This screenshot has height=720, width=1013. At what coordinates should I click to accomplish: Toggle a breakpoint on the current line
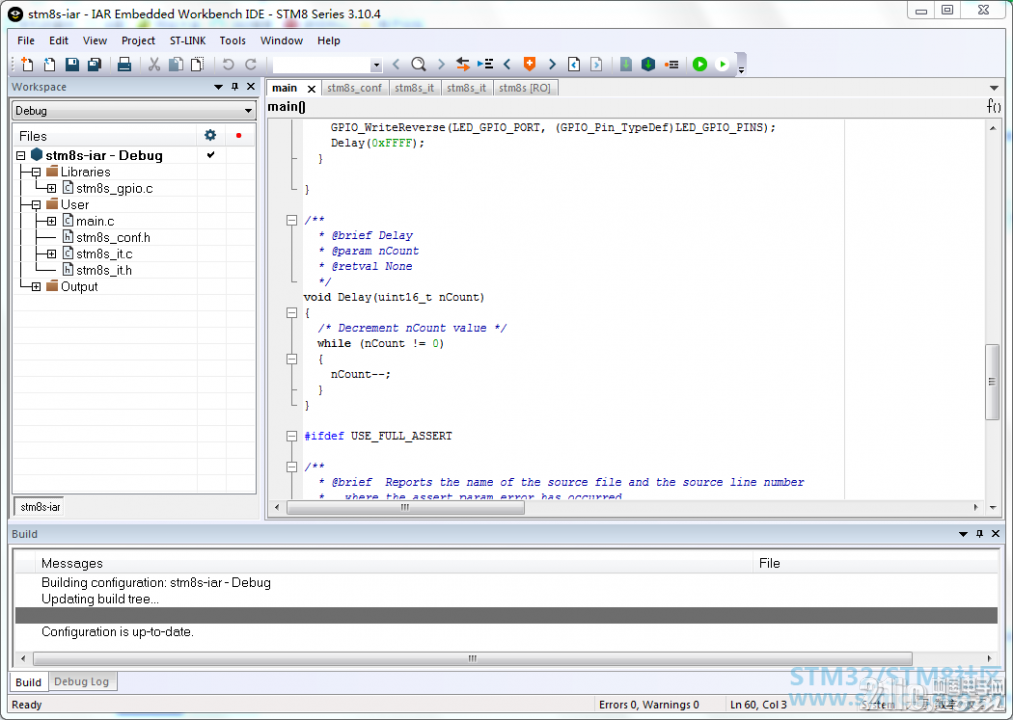point(671,64)
